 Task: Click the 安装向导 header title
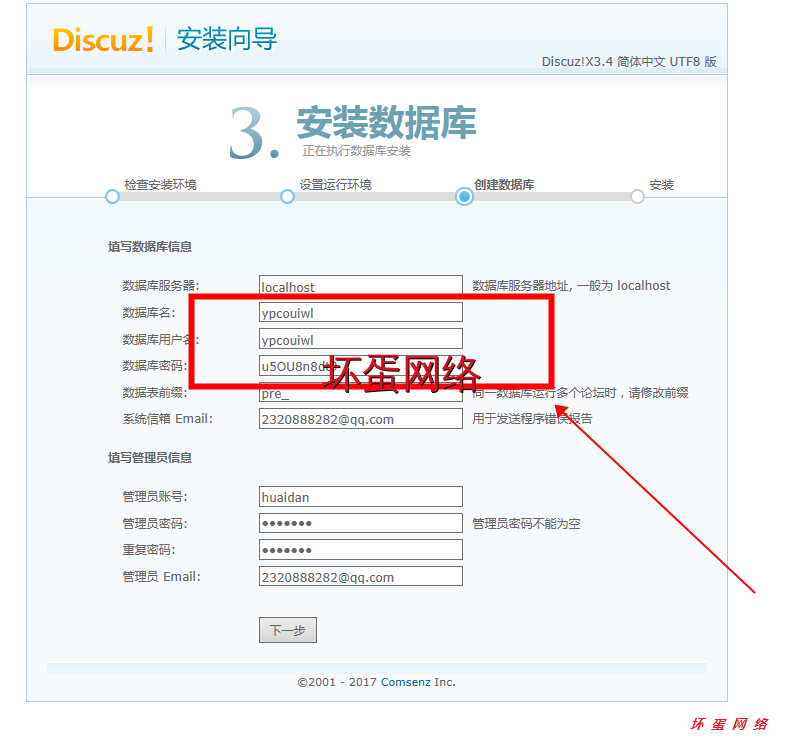227,39
